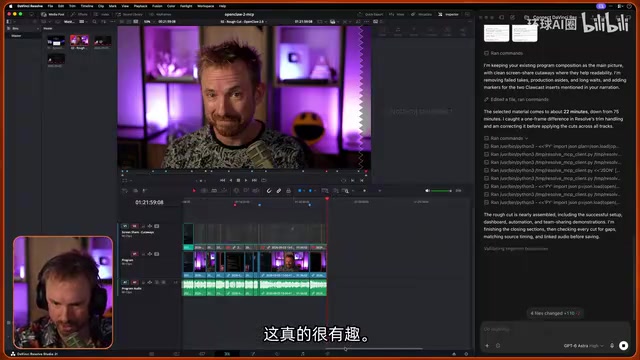
Task: Select the first Screen Share Cutaways clip
Action: (x=188, y=236)
